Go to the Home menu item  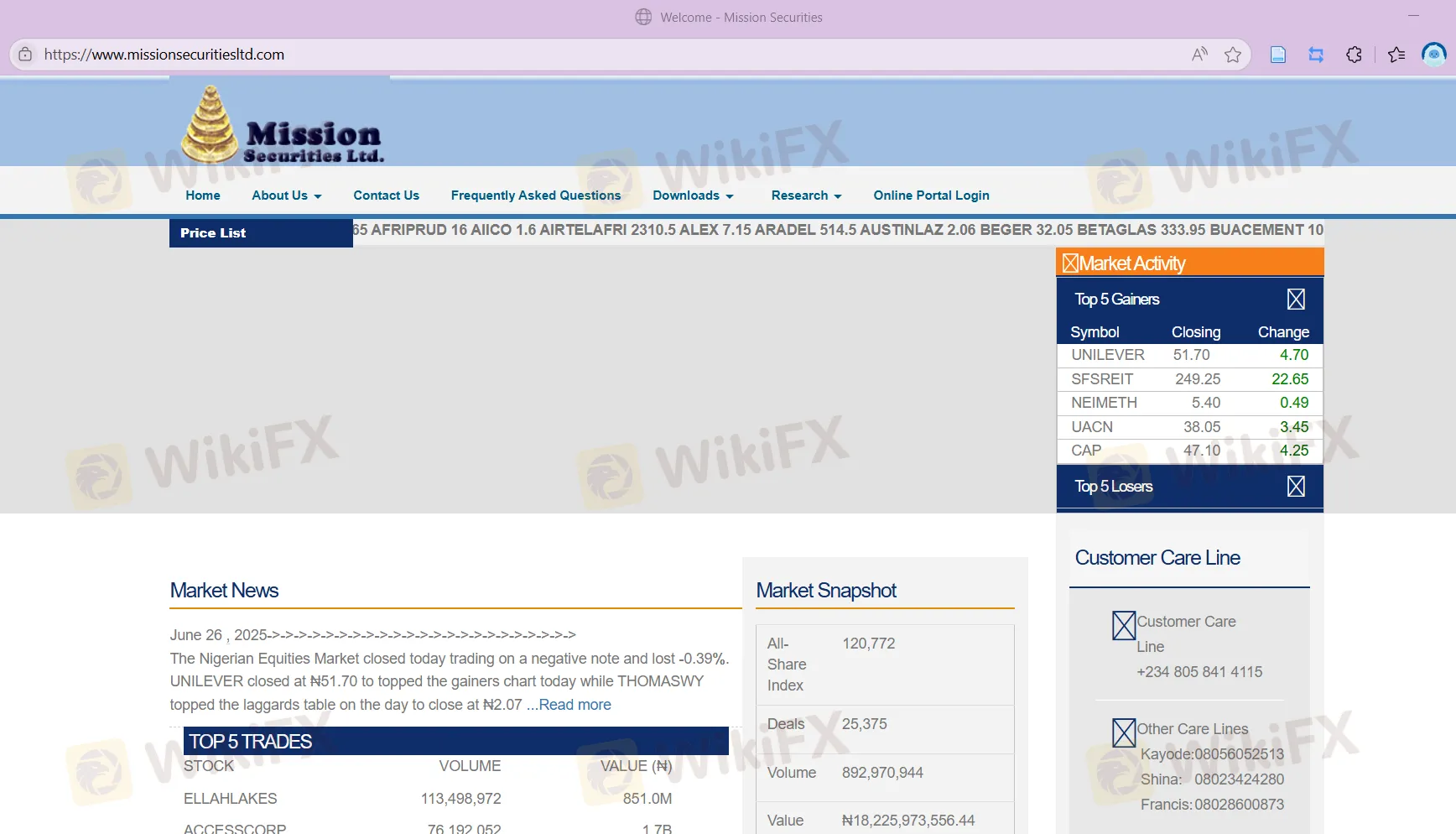[203, 195]
